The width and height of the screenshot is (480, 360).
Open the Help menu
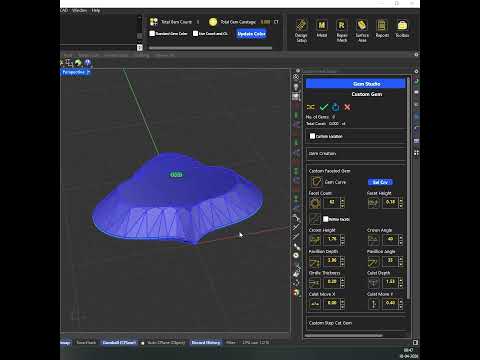(x=96, y=10)
